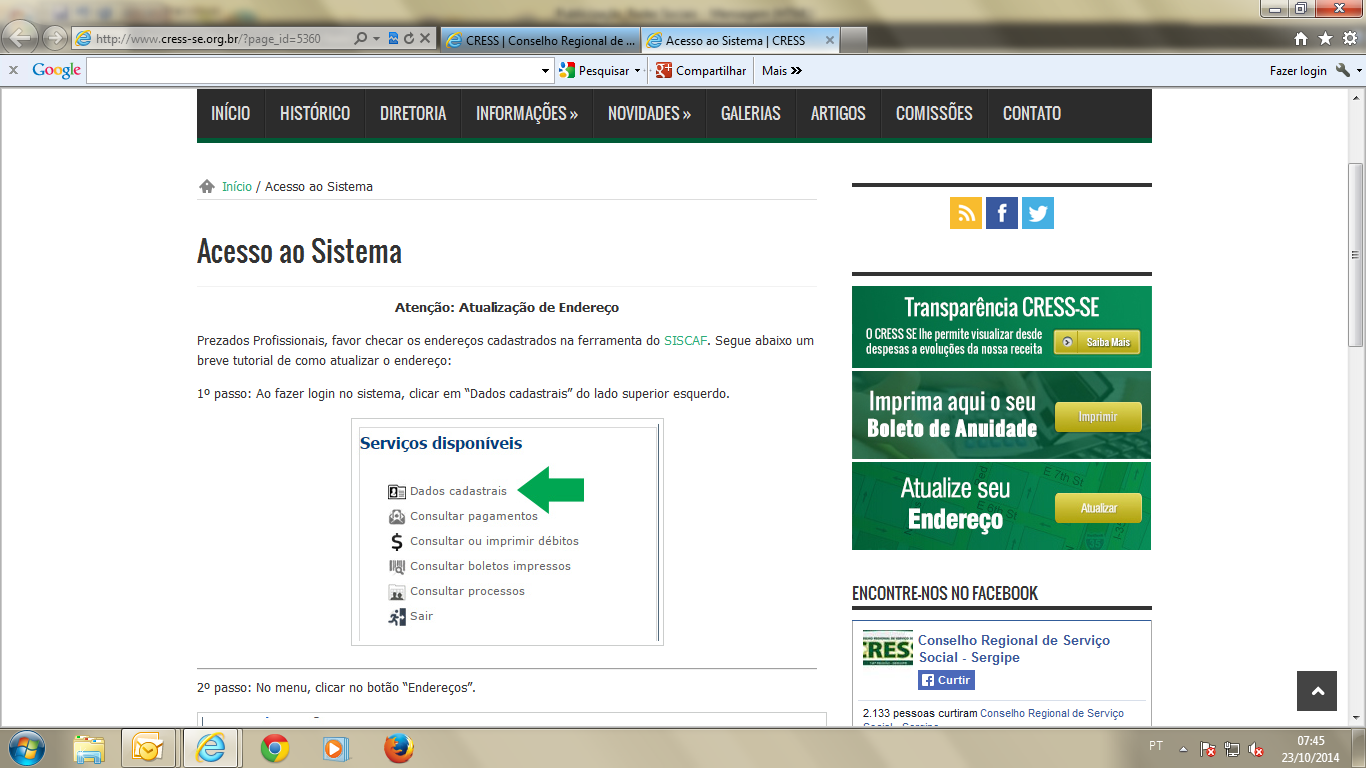Open Windows Media Player from the taskbar
Image resolution: width=1366 pixels, height=768 pixels.
(x=335, y=748)
